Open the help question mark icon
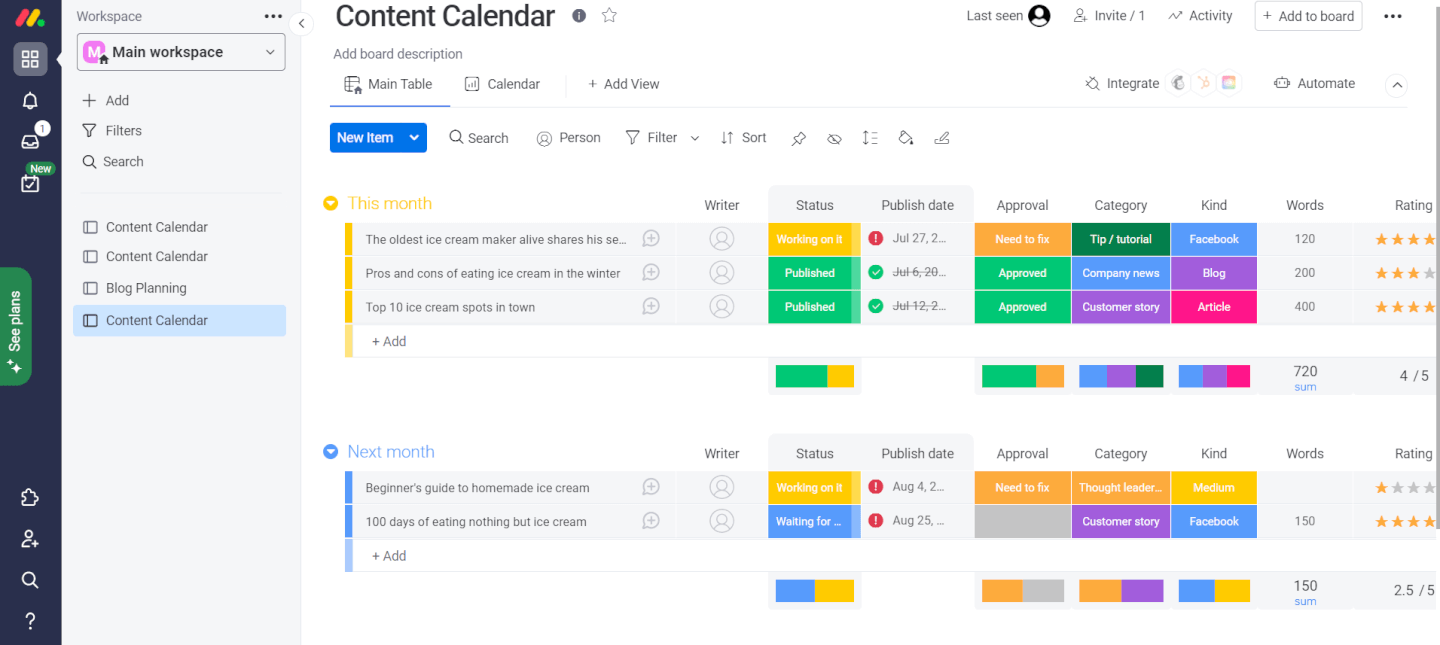Image resolution: width=1440 pixels, height=645 pixels. coord(30,621)
